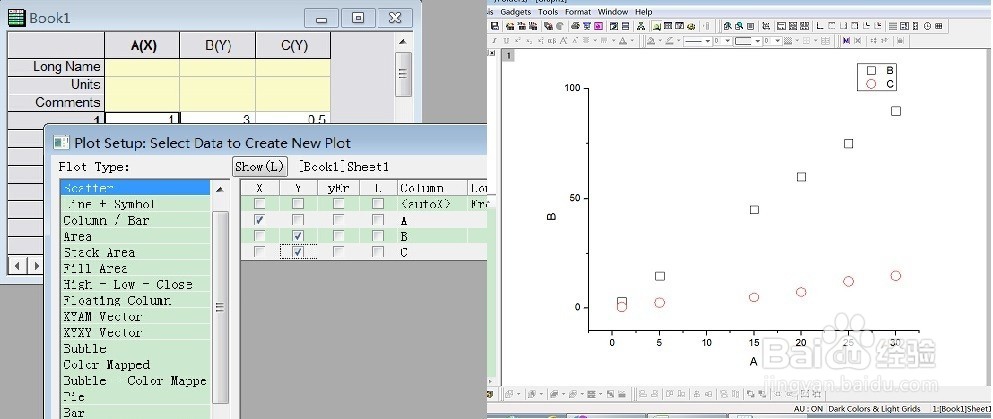Open the Gadgets menu
Screen dimensions: 993x419
pos(515,11)
